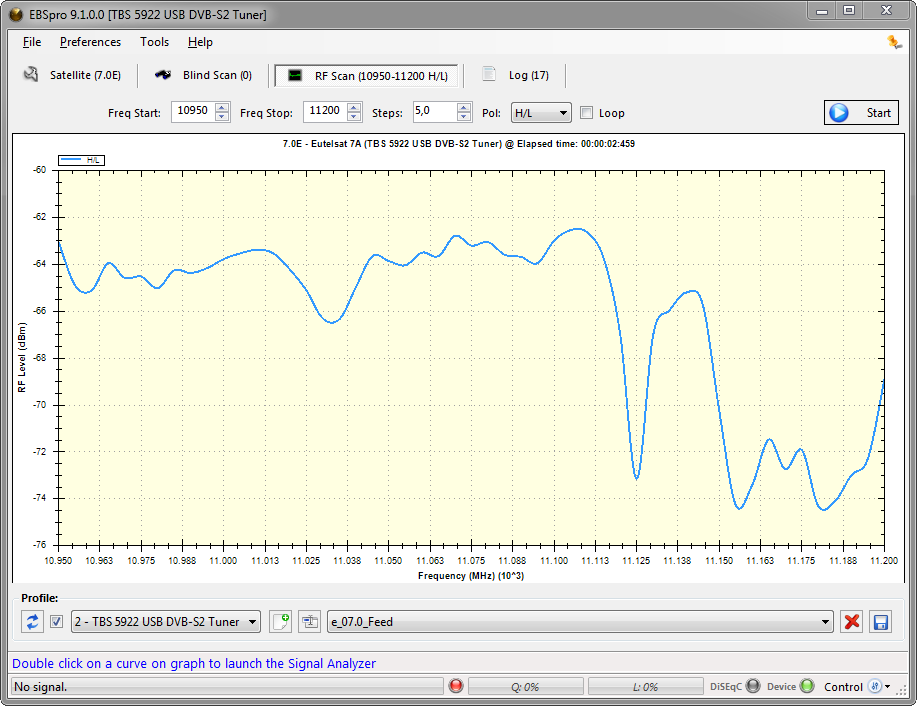917x706 pixels.
Task: Open the Help menu
Action: click(200, 42)
